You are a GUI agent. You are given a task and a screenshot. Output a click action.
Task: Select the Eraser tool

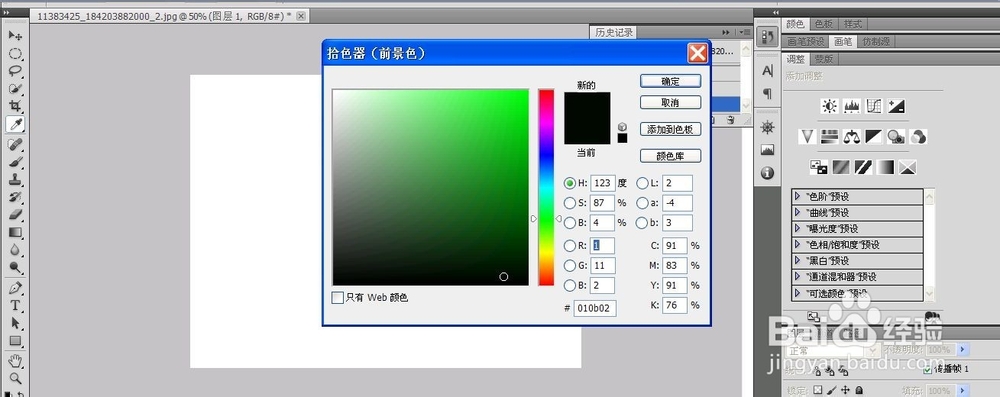[x=15, y=214]
